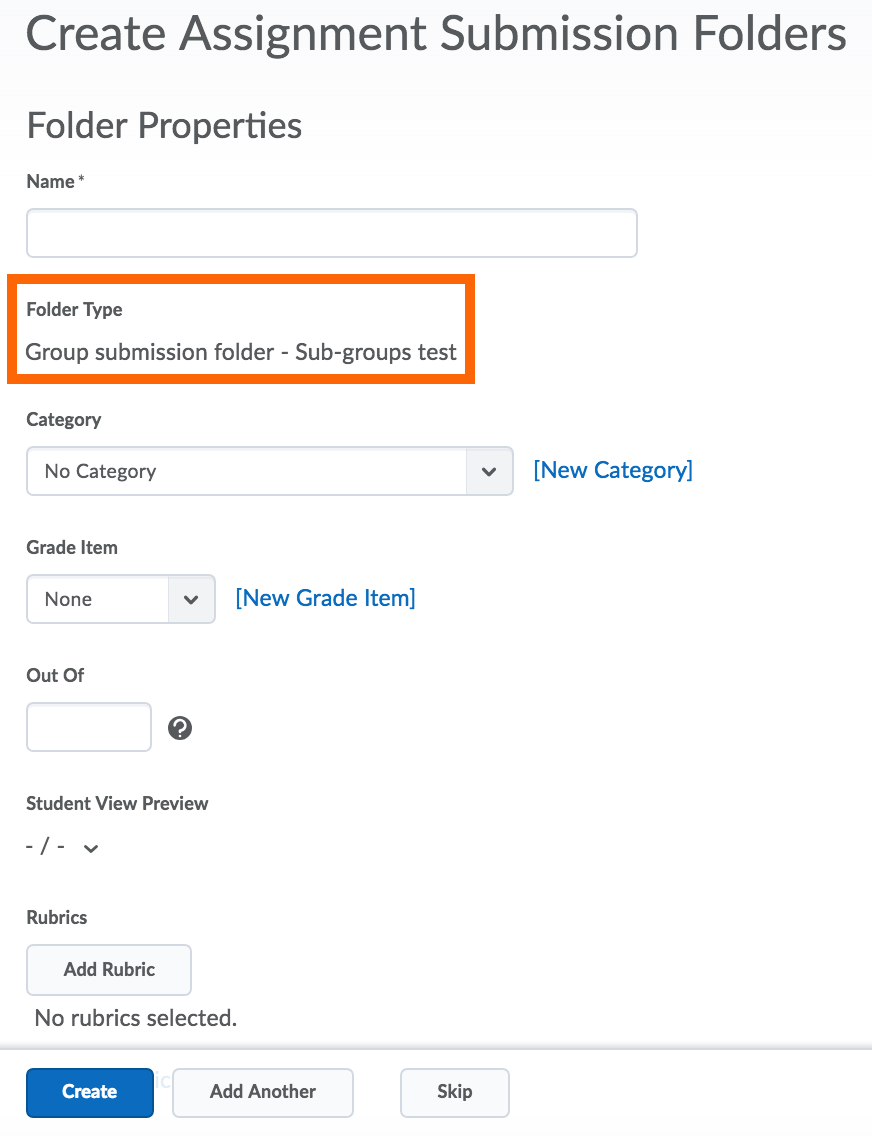
Task: Follow the New Grade Item link
Action: (325, 598)
